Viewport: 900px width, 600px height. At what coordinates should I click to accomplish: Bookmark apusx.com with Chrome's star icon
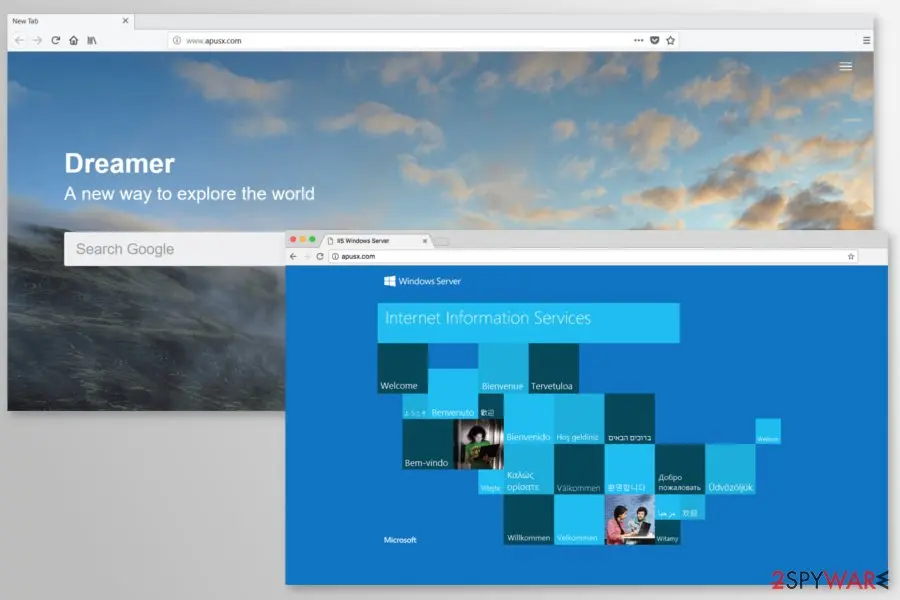851,257
